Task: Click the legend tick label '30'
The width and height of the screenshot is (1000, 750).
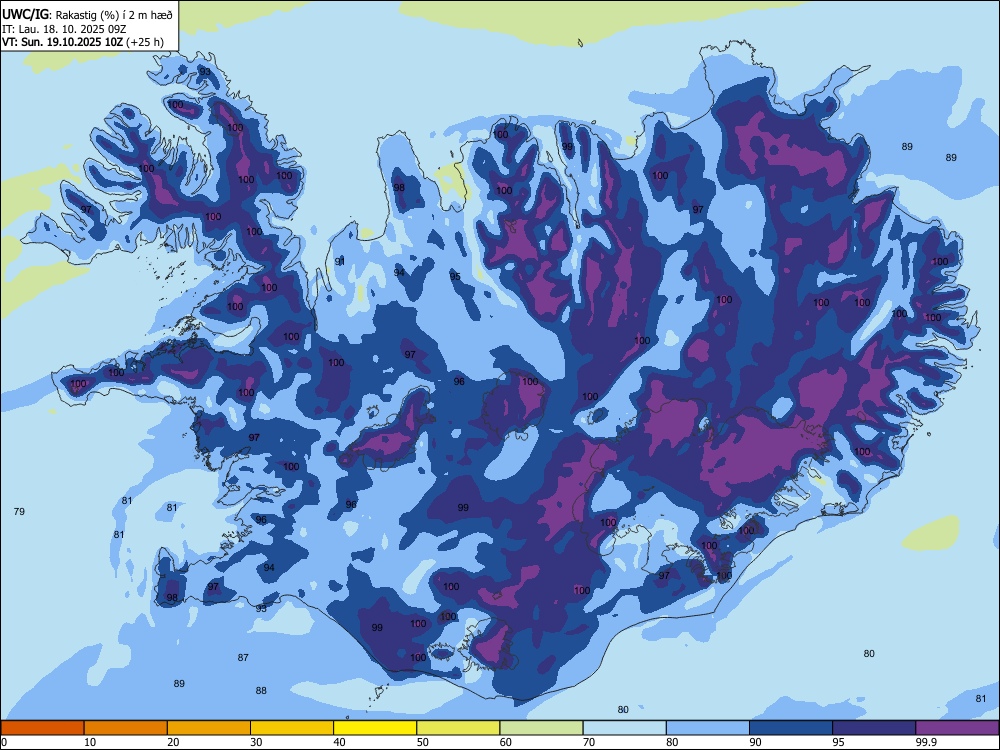Action: pyautogui.click(x=256, y=742)
